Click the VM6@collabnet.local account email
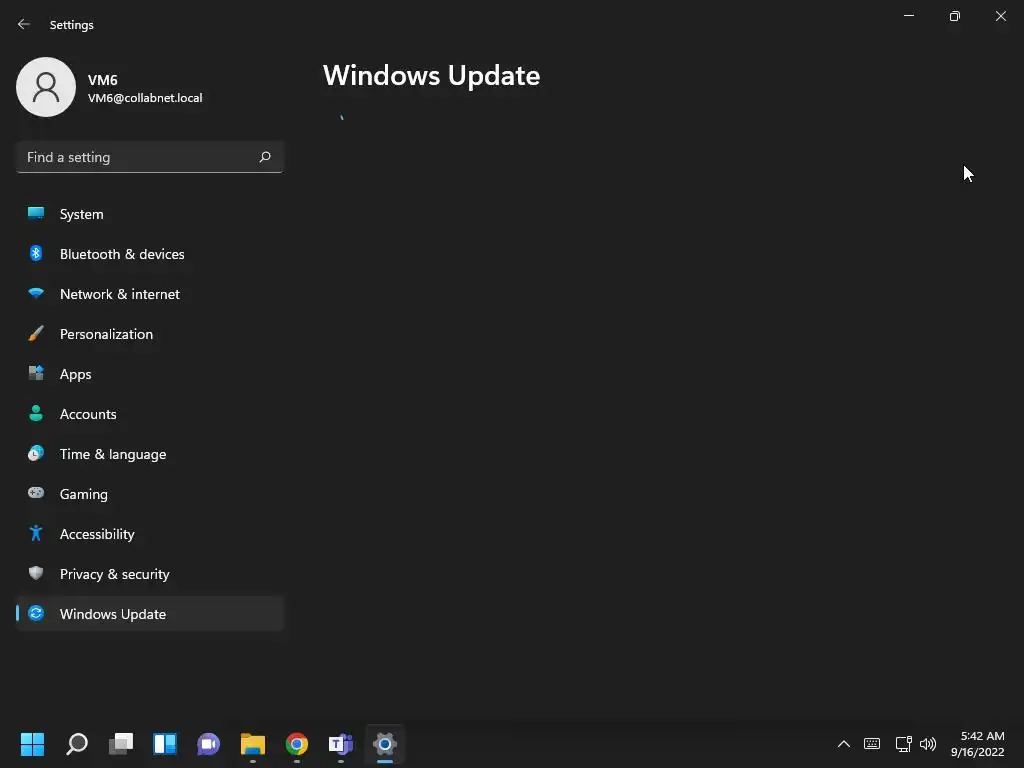 145,98
